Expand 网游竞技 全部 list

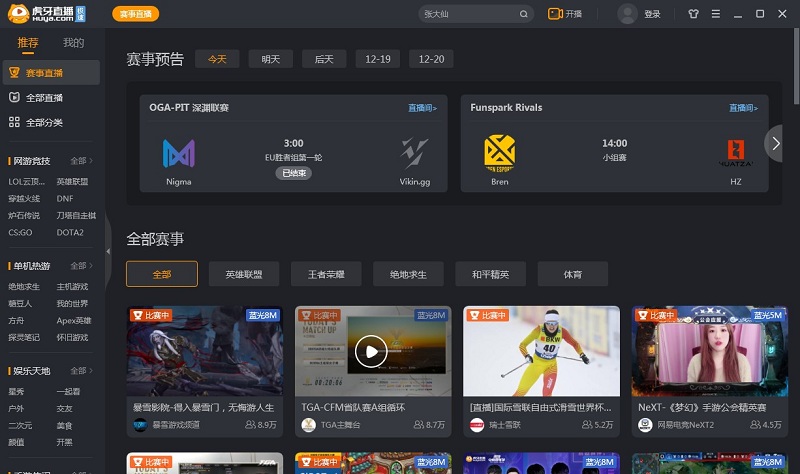pyautogui.click(x=81, y=161)
